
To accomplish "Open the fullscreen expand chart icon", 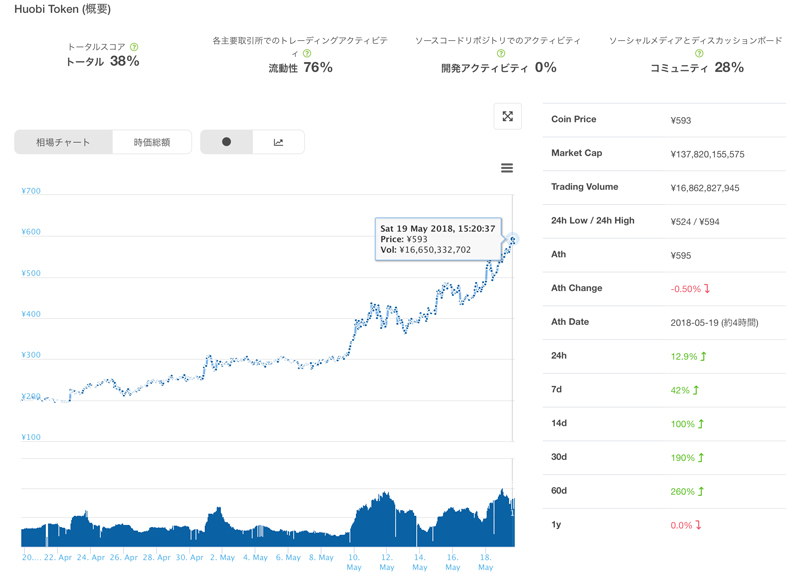I will tap(508, 116).
